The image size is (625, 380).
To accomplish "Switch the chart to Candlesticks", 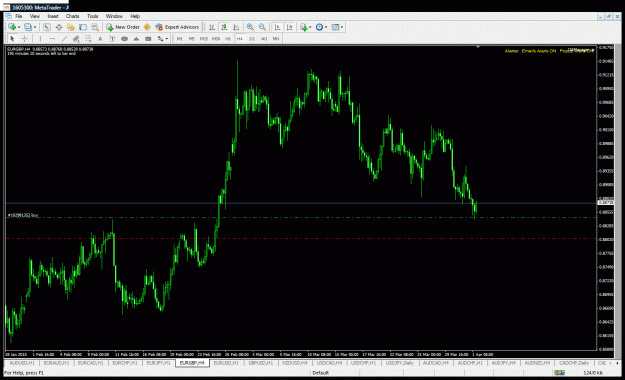I will click(224, 27).
